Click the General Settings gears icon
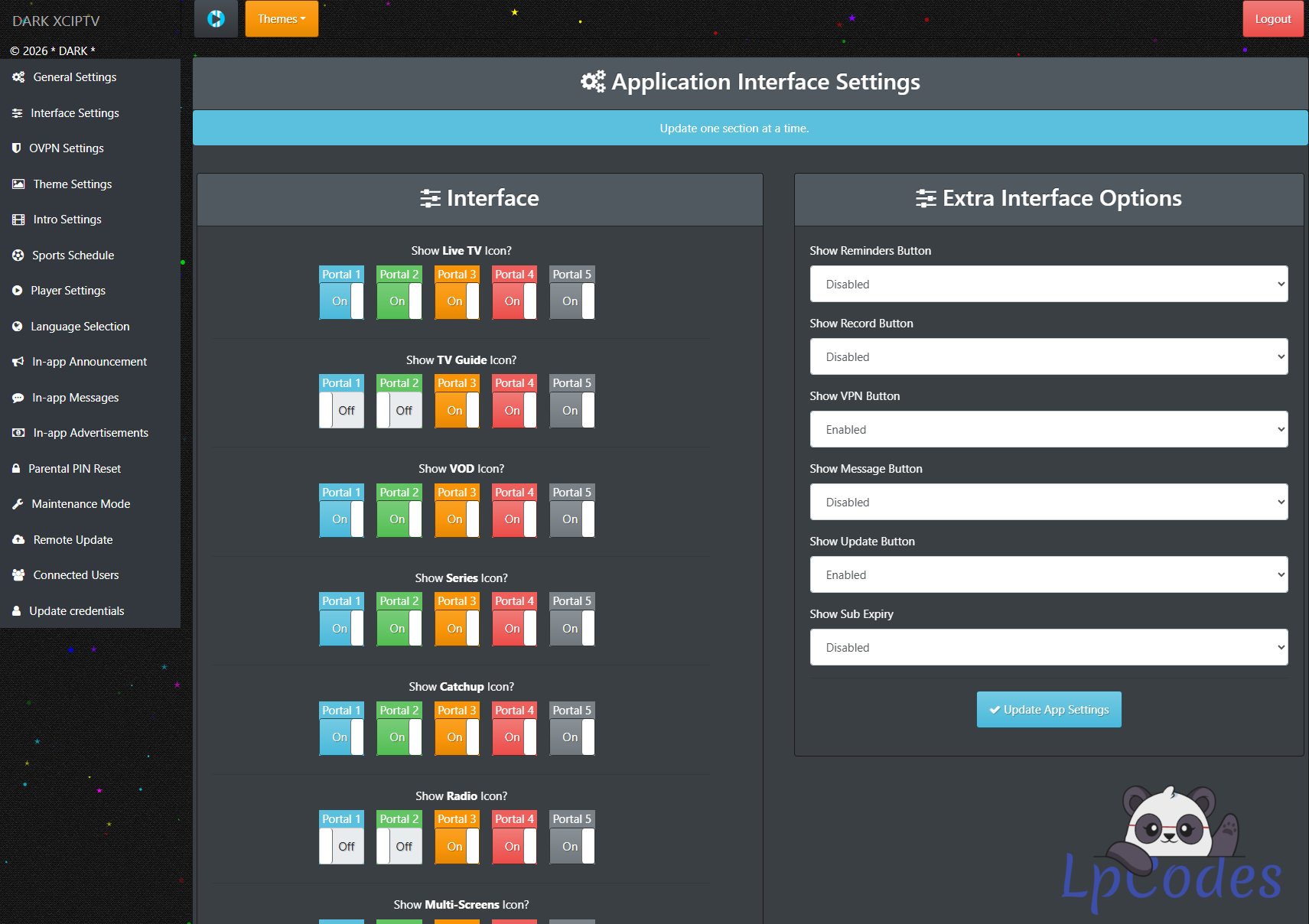Viewport: 1309px width, 924px height. pos(18,77)
